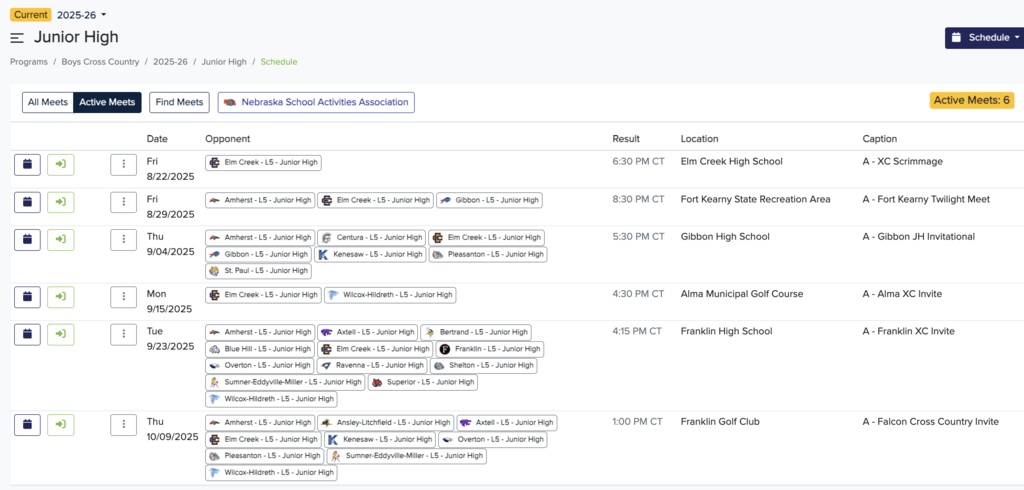Select the All Meets toggle

coord(48,103)
